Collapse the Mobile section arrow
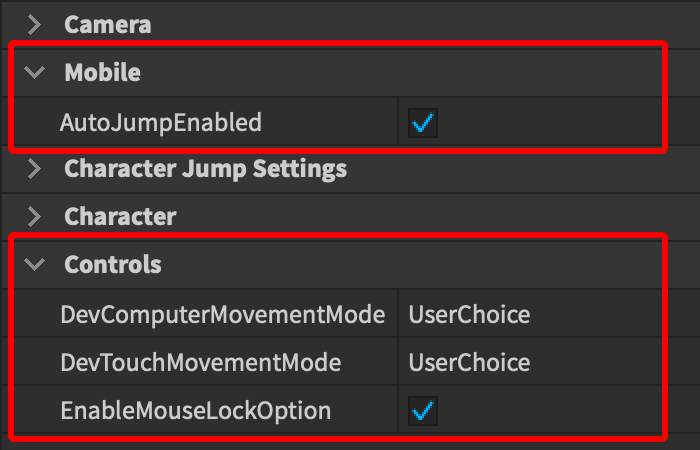 pyautogui.click(x=35, y=72)
